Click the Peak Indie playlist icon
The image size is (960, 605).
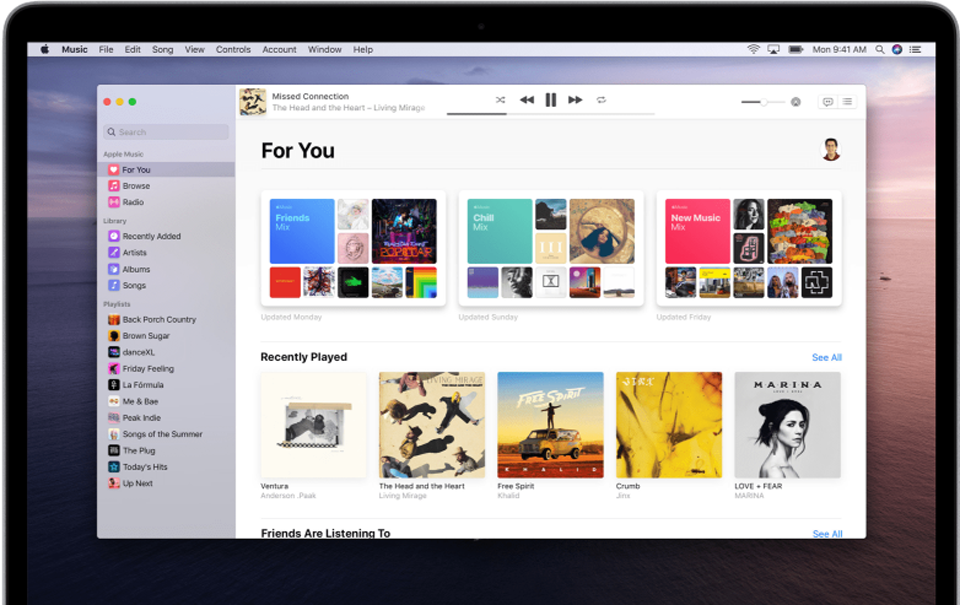[x=114, y=418]
